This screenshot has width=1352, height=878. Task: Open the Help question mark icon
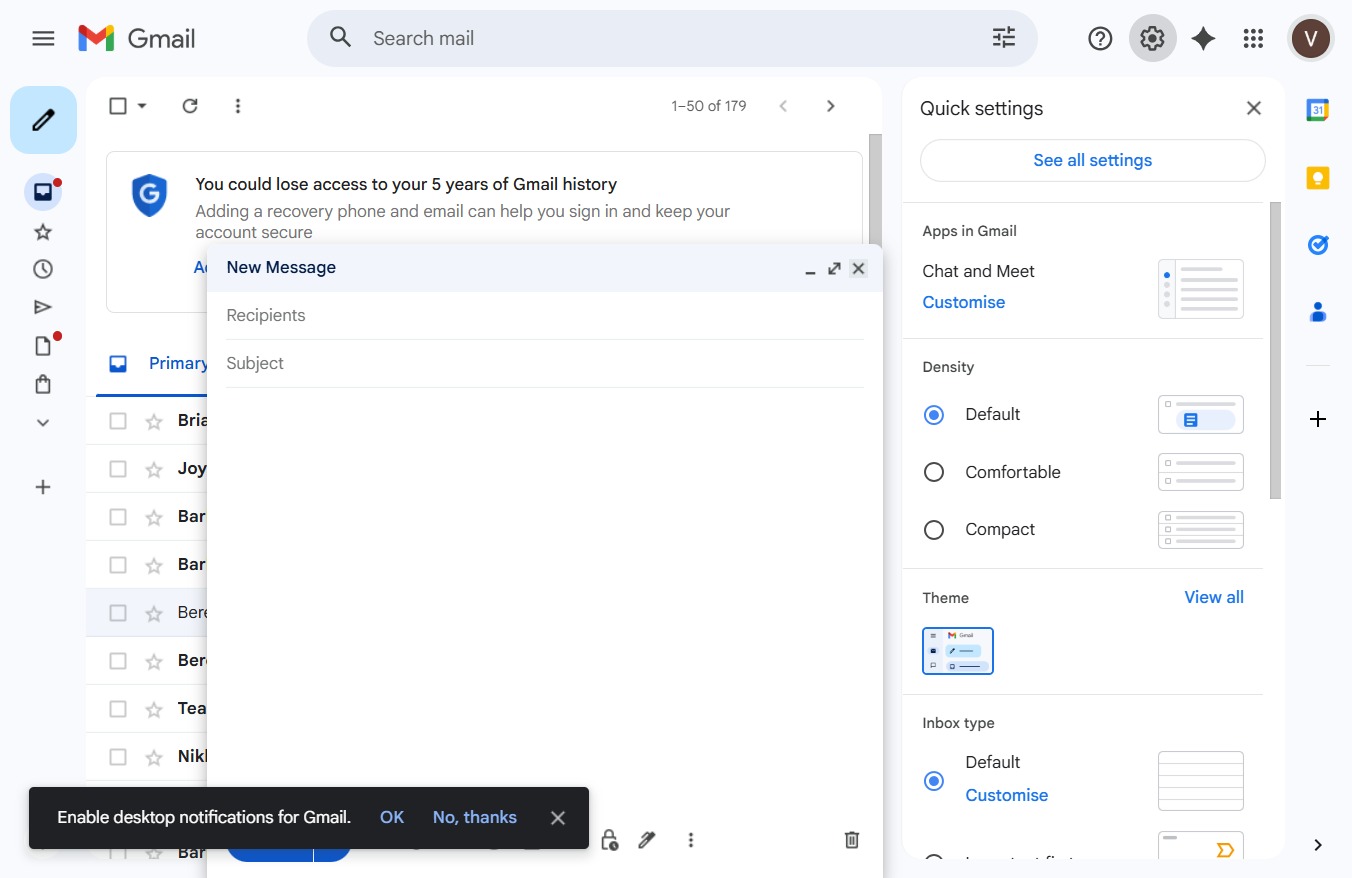click(1100, 38)
